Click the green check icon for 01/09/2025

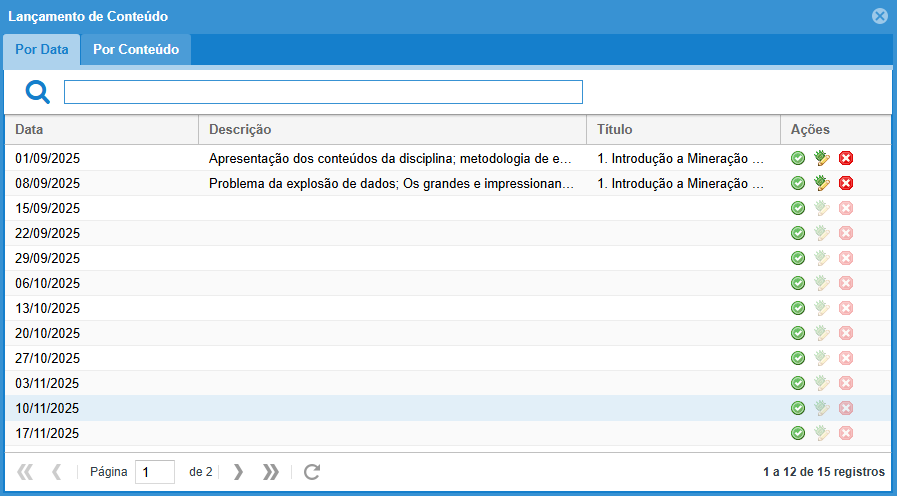point(798,158)
